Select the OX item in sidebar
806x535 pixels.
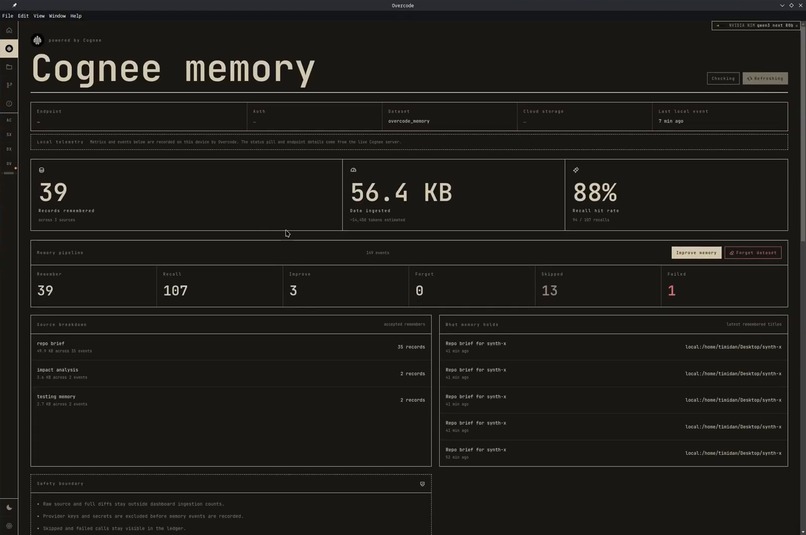click(x=9, y=149)
